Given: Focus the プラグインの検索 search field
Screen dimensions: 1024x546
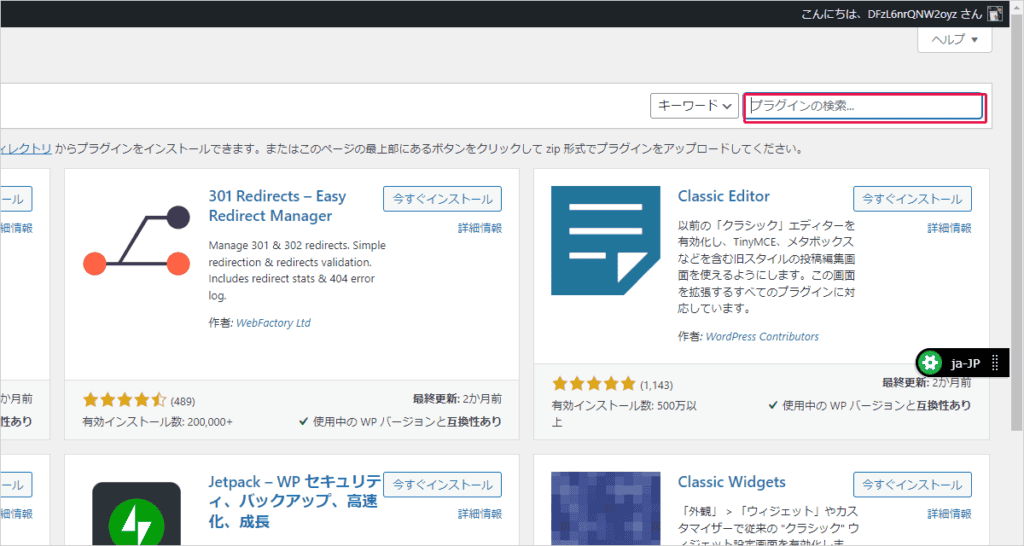Looking at the screenshot, I should [x=865, y=106].
